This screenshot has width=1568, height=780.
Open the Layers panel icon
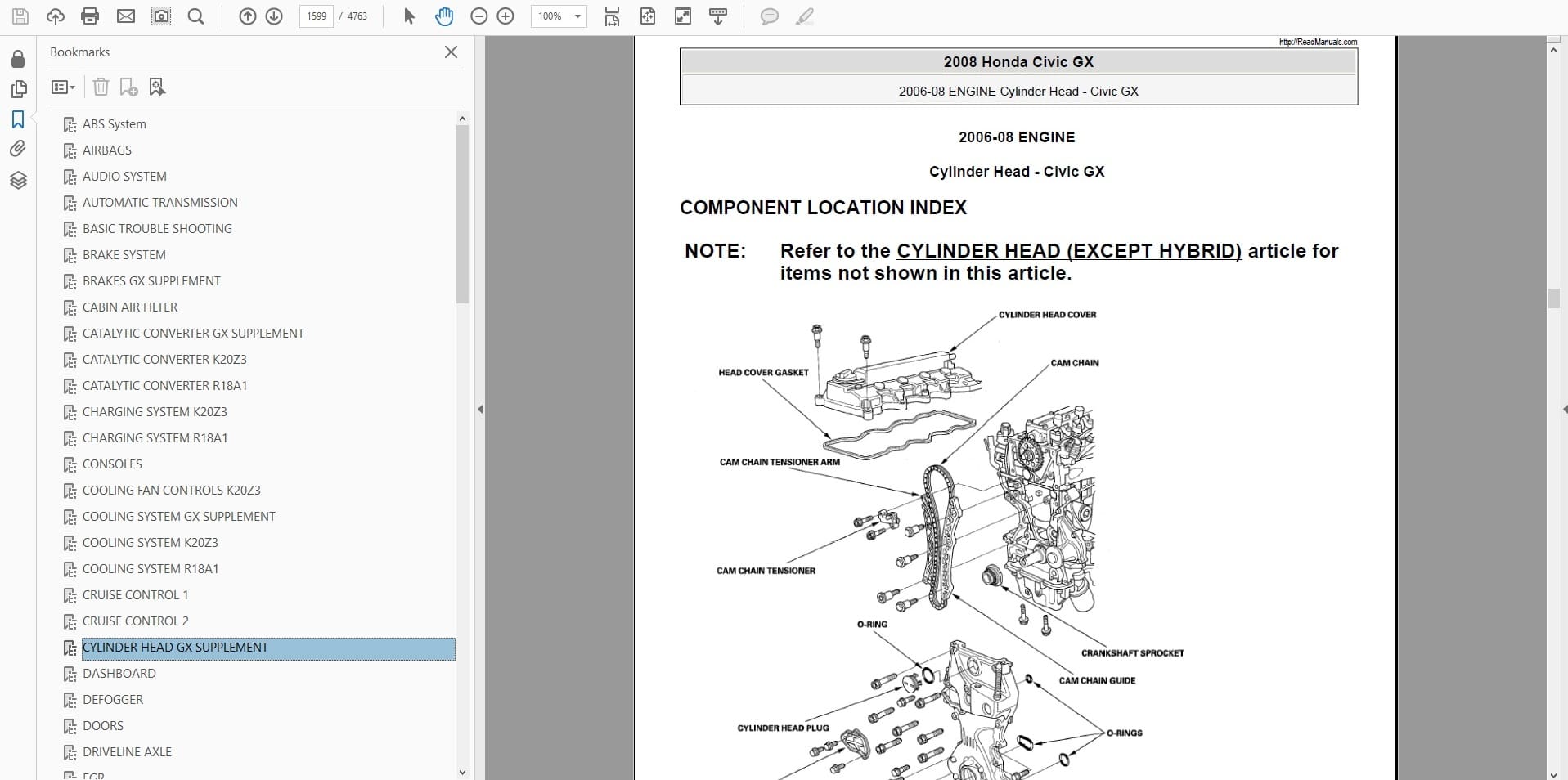click(x=18, y=180)
